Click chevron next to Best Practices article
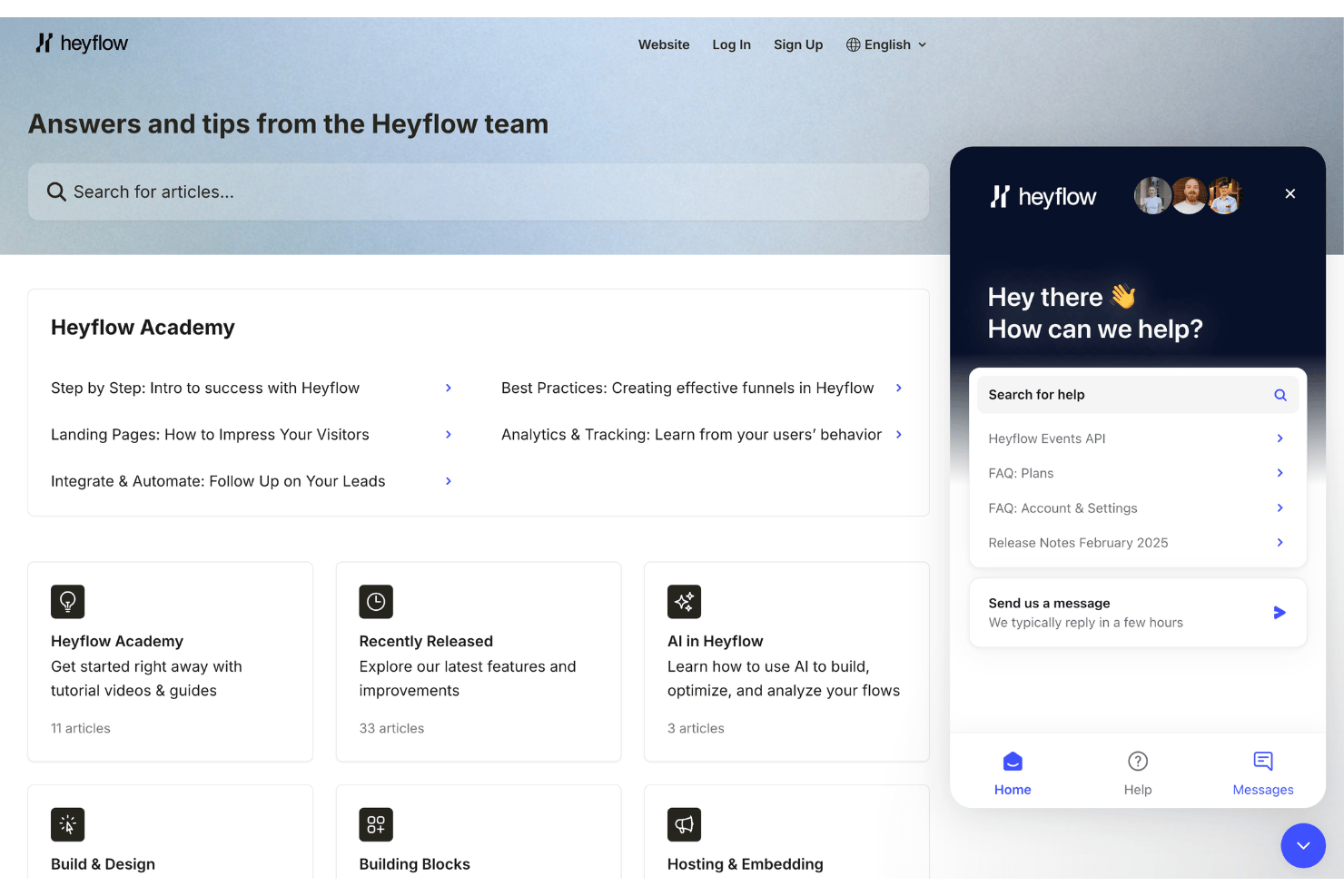The image size is (1344, 896). coord(899,388)
